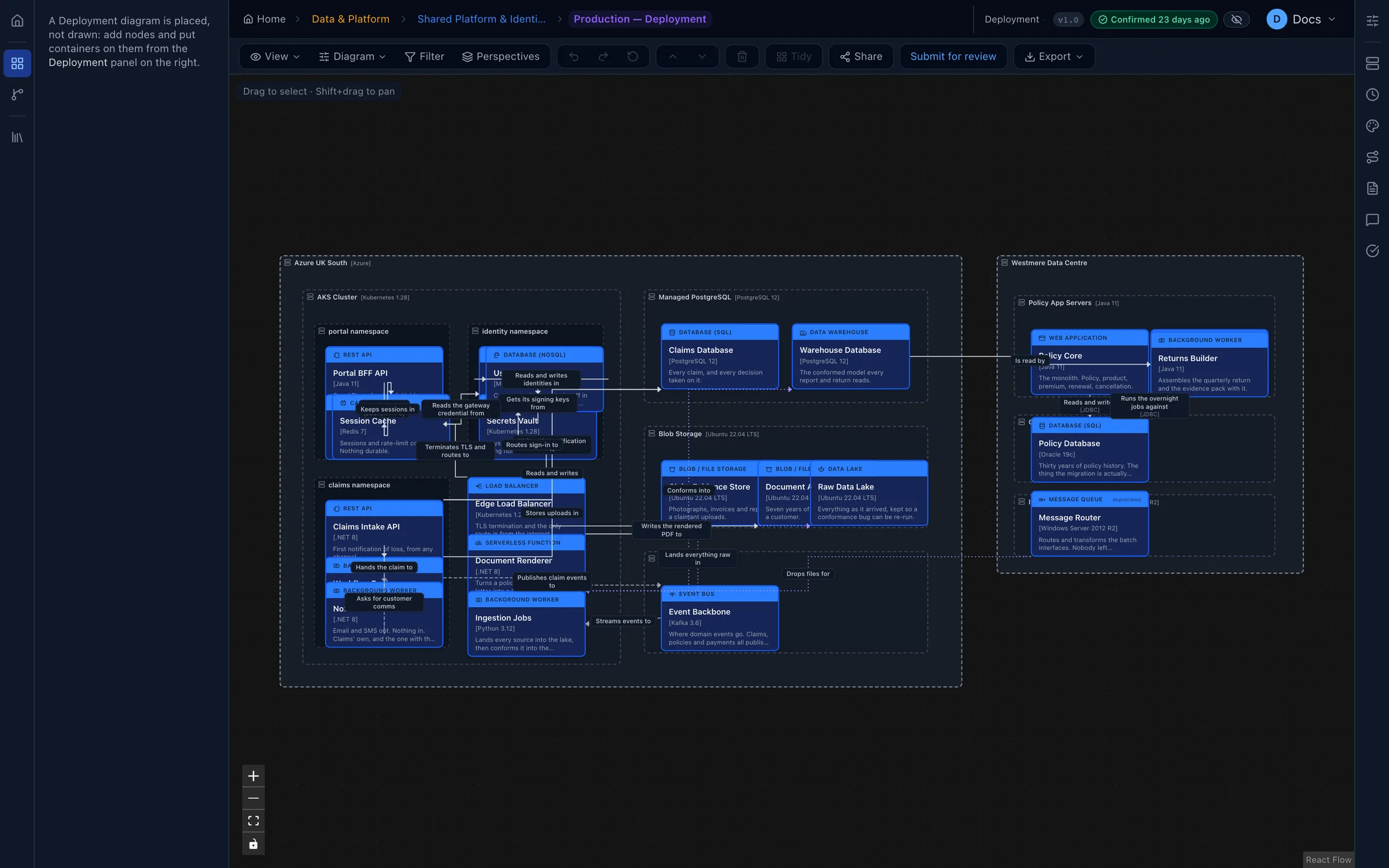This screenshot has height=868, width=1389.
Task: Click the zoom in plus button
Action: point(253,776)
